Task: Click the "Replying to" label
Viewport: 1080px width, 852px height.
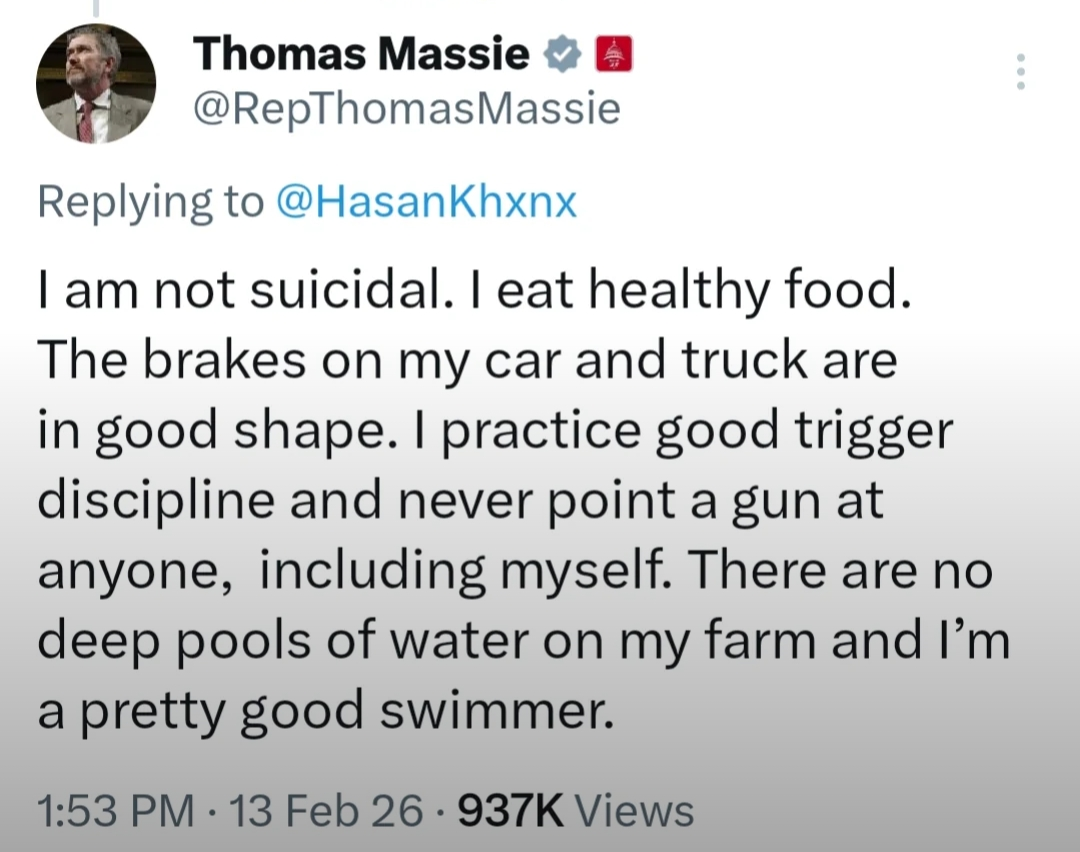Action: pyautogui.click(x=149, y=202)
